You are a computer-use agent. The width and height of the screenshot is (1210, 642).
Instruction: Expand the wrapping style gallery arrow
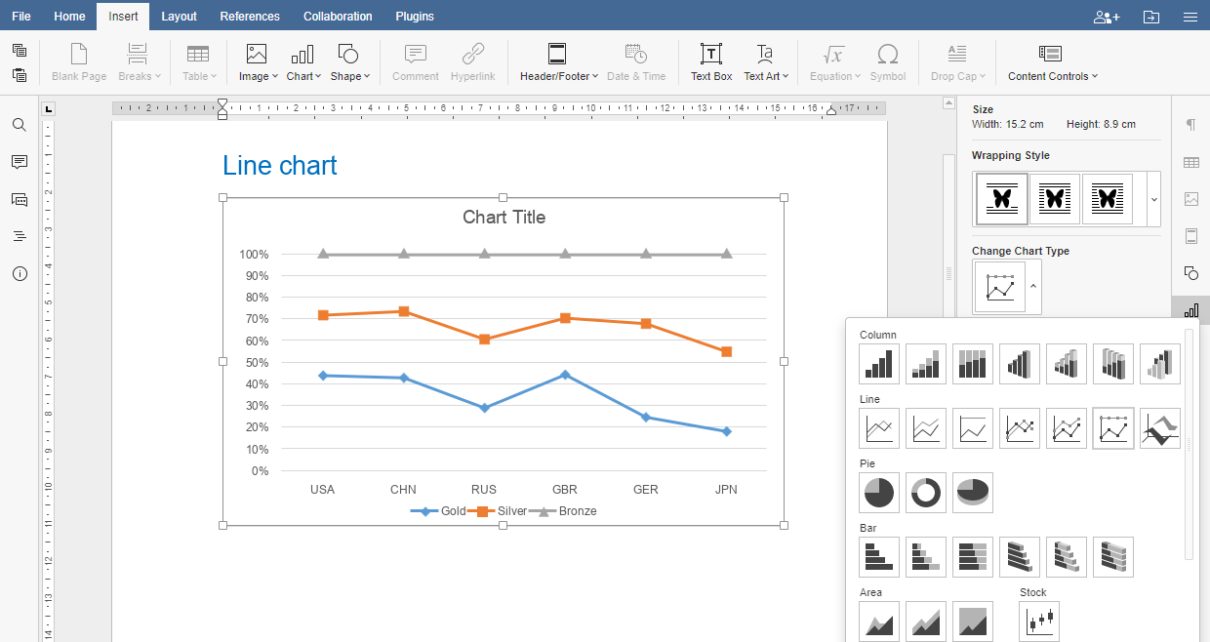1154,199
